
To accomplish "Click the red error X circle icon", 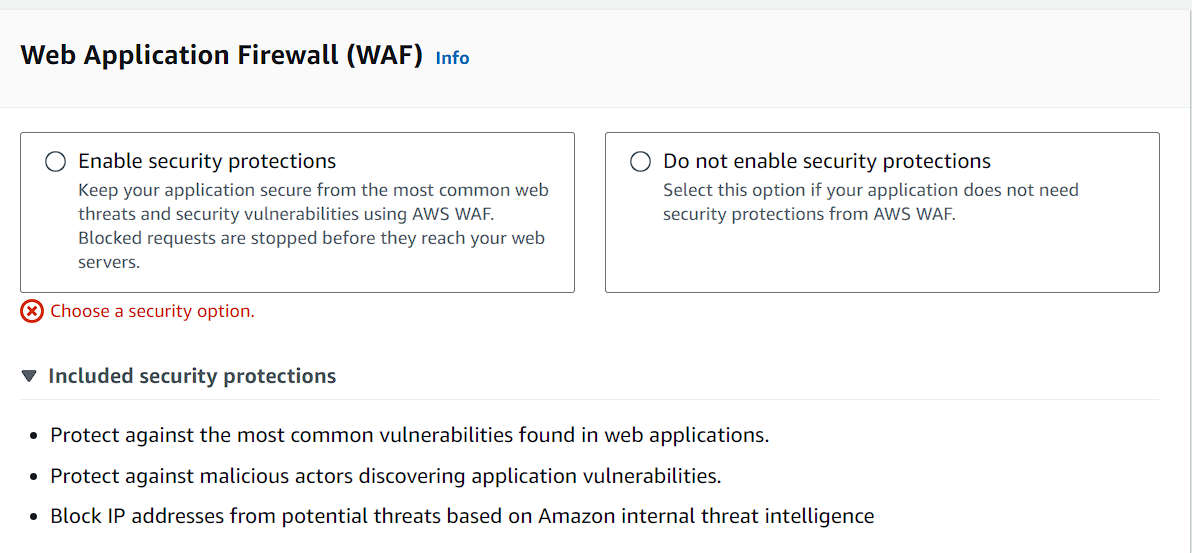I will [32, 311].
